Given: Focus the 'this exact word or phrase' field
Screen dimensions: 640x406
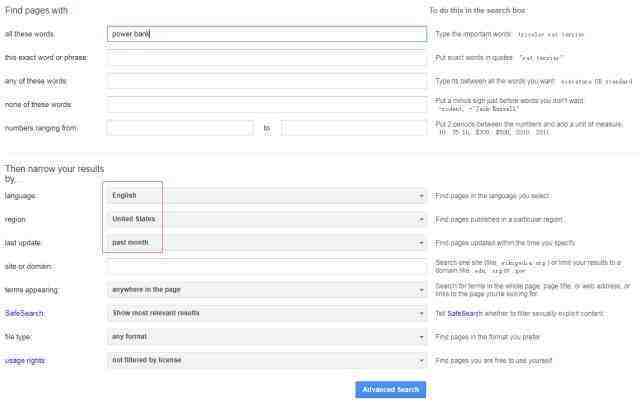Looking at the screenshot, I should pos(267,58).
